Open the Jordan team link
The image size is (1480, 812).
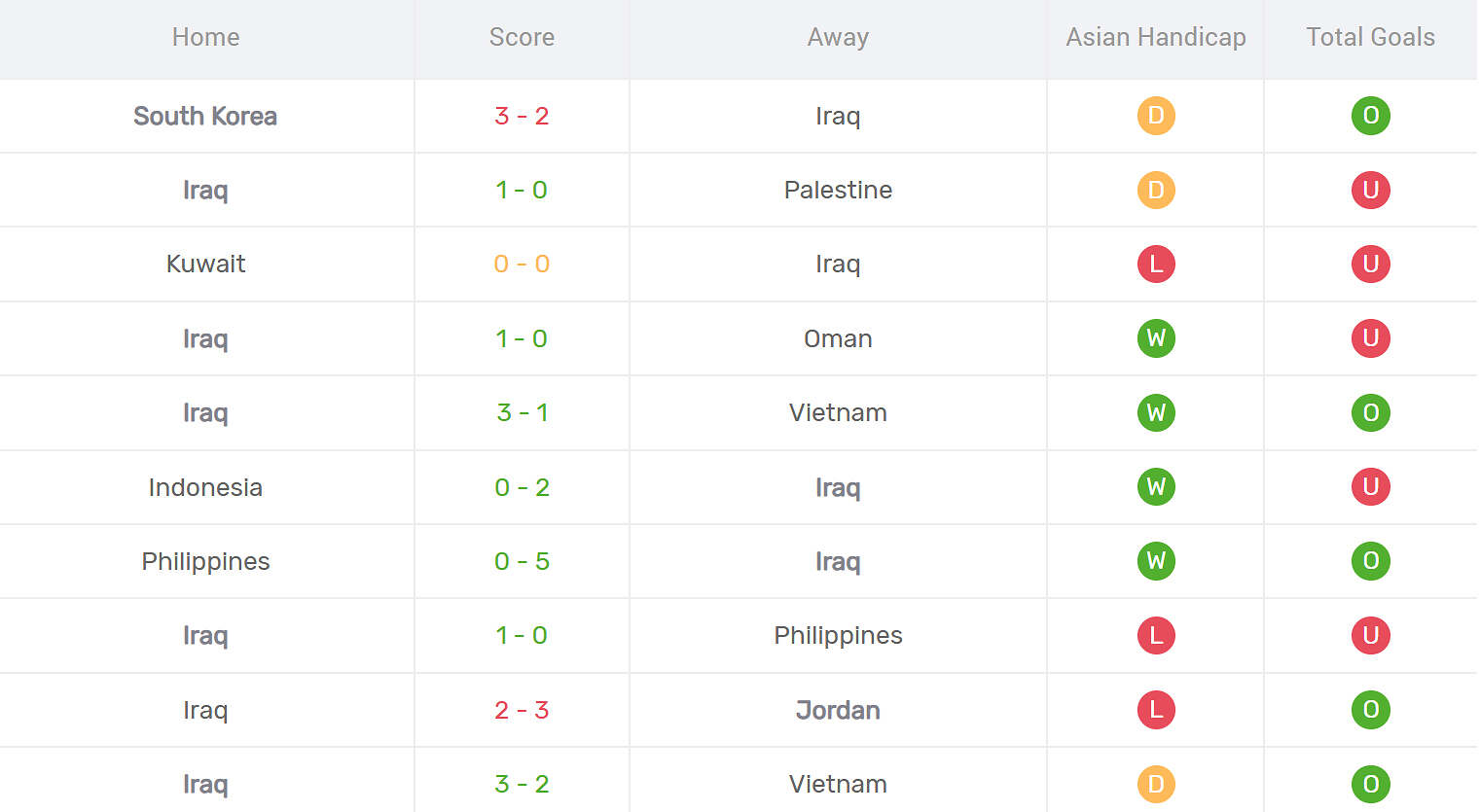point(838,710)
